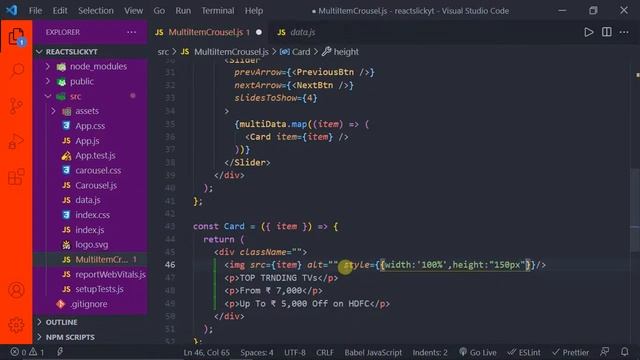Viewport: 640px width, 360px height.
Task: Expand the OUTLINE section
Action: point(62,322)
